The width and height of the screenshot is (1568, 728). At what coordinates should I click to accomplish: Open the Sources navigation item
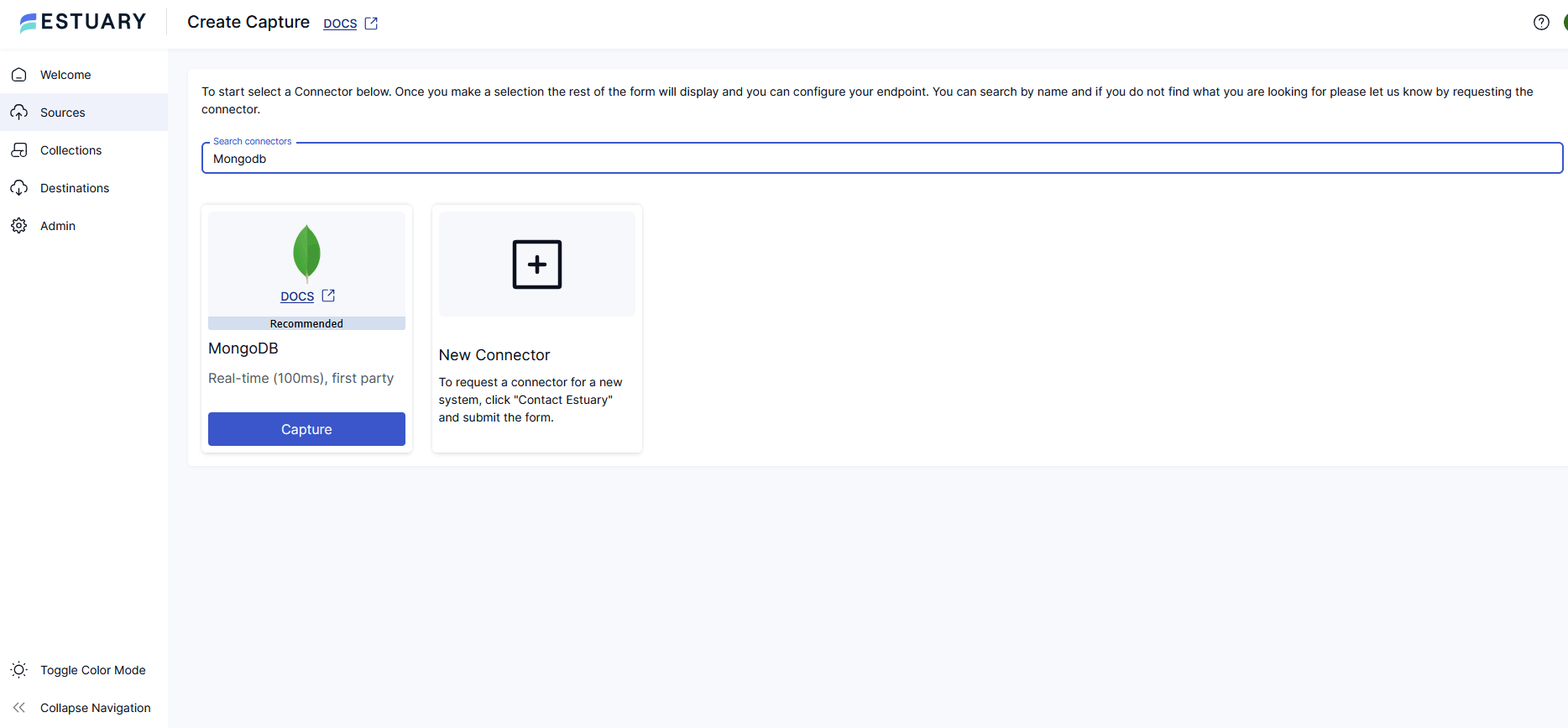tap(84, 113)
